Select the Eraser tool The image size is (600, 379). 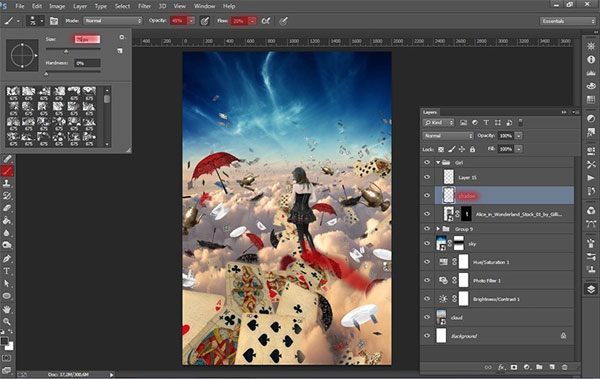(7, 208)
